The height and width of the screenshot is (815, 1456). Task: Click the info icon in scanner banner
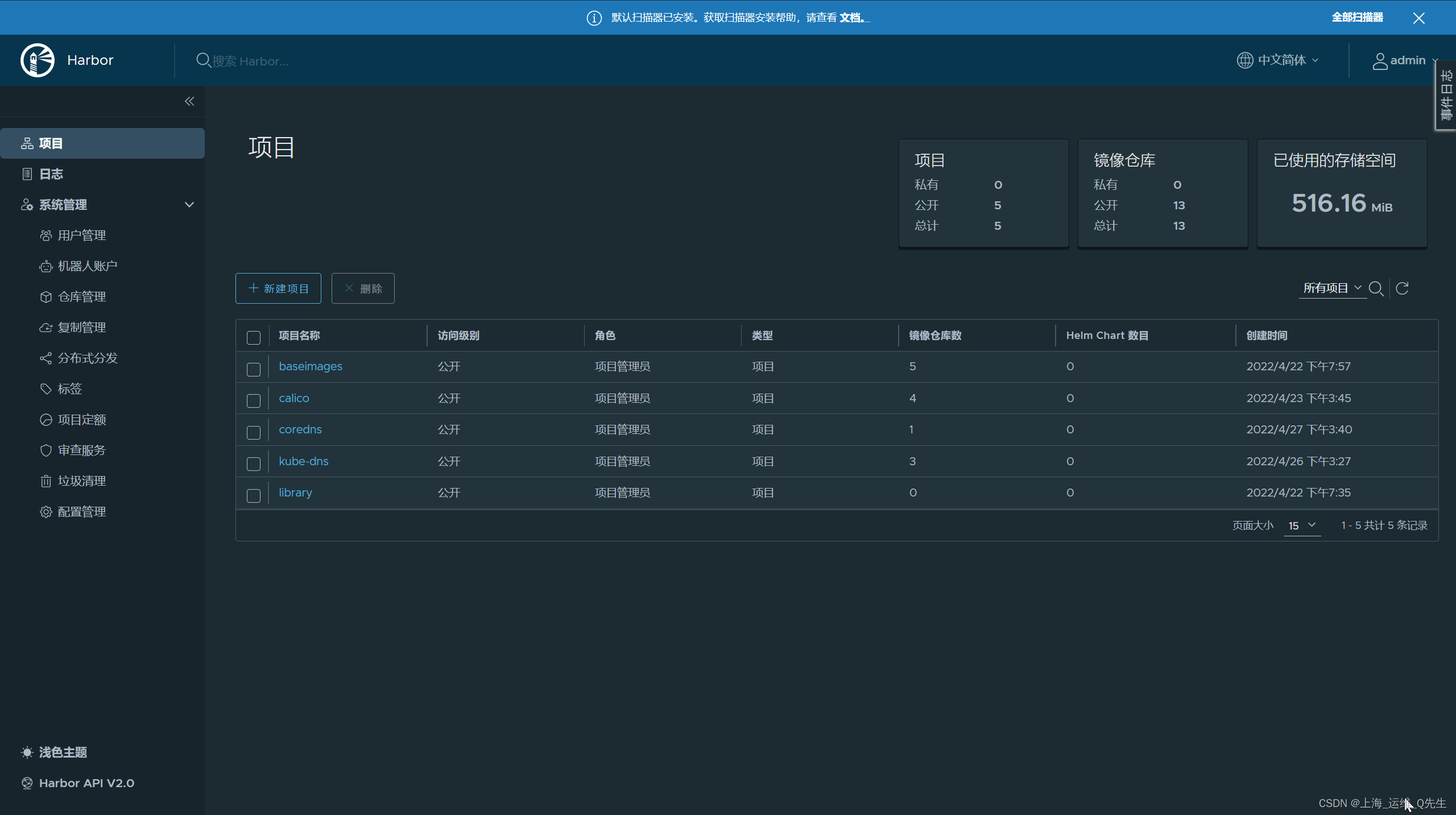pyautogui.click(x=594, y=18)
